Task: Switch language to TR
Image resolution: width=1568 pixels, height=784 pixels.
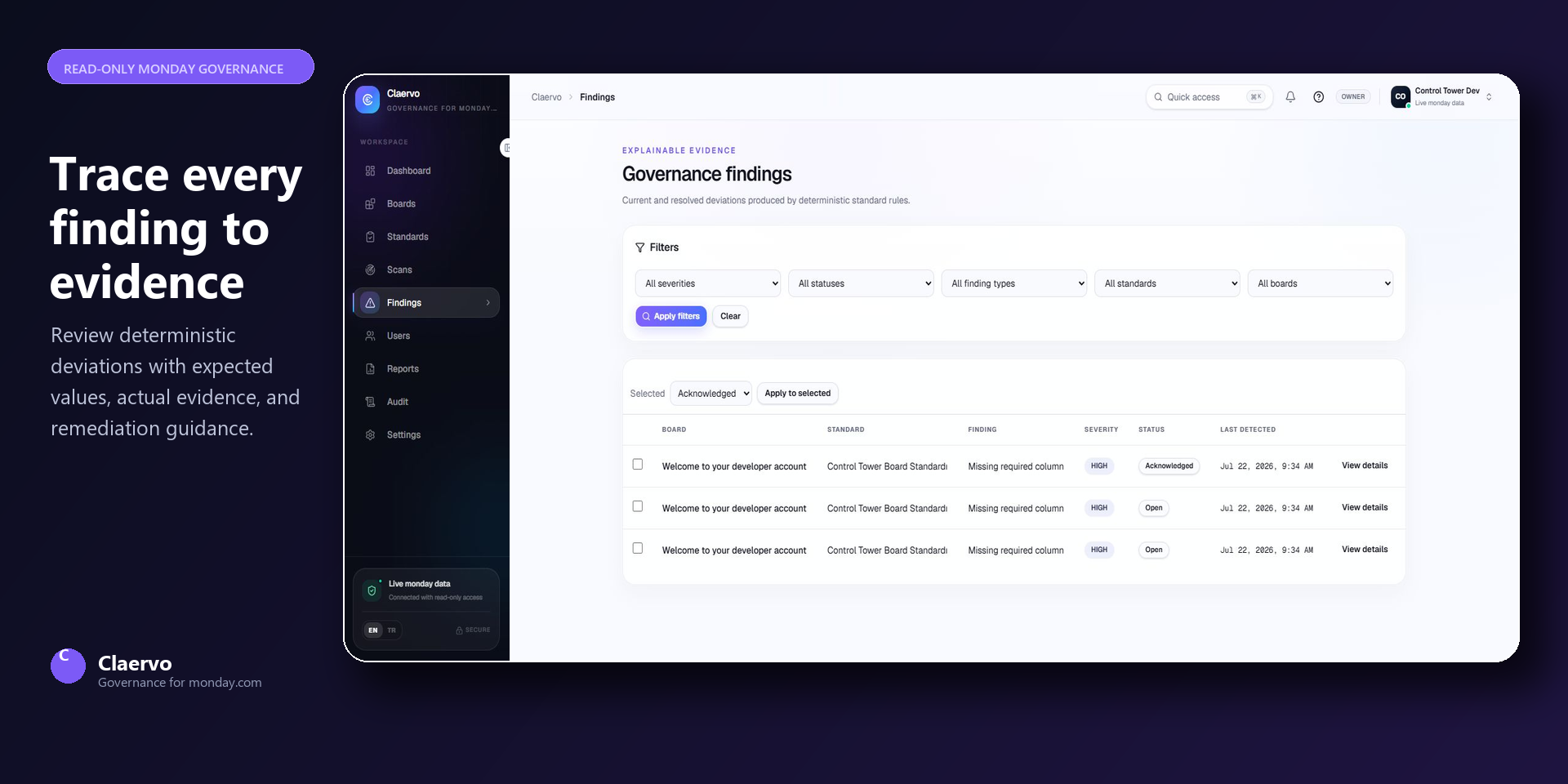Action: point(392,630)
